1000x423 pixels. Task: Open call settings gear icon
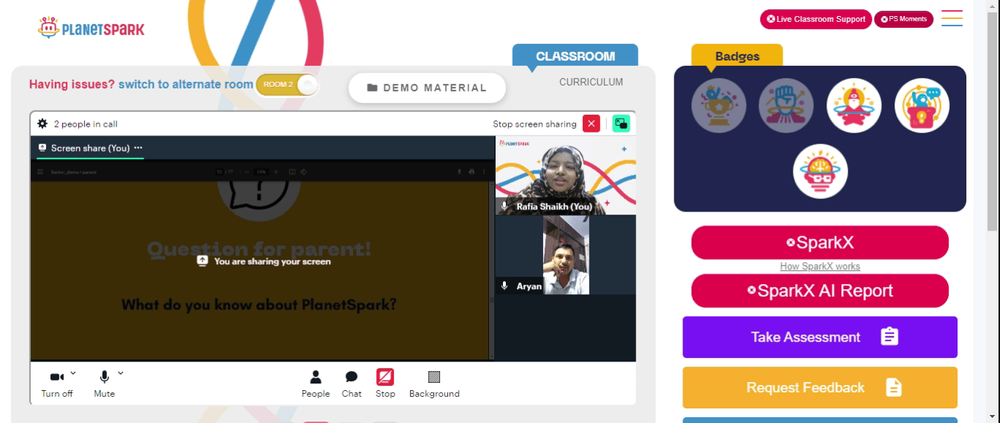point(42,124)
